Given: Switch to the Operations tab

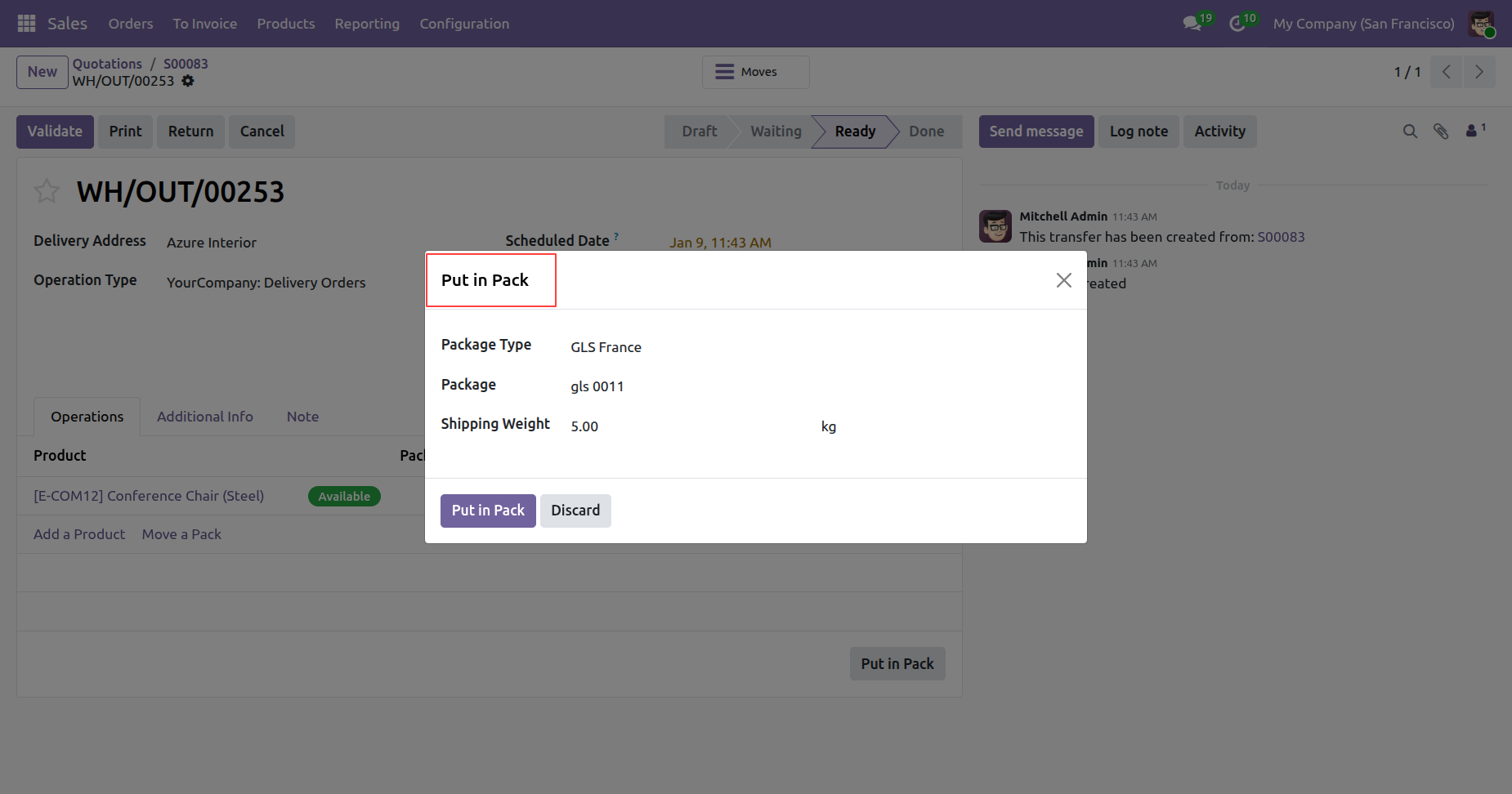Looking at the screenshot, I should [x=87, y=417].
